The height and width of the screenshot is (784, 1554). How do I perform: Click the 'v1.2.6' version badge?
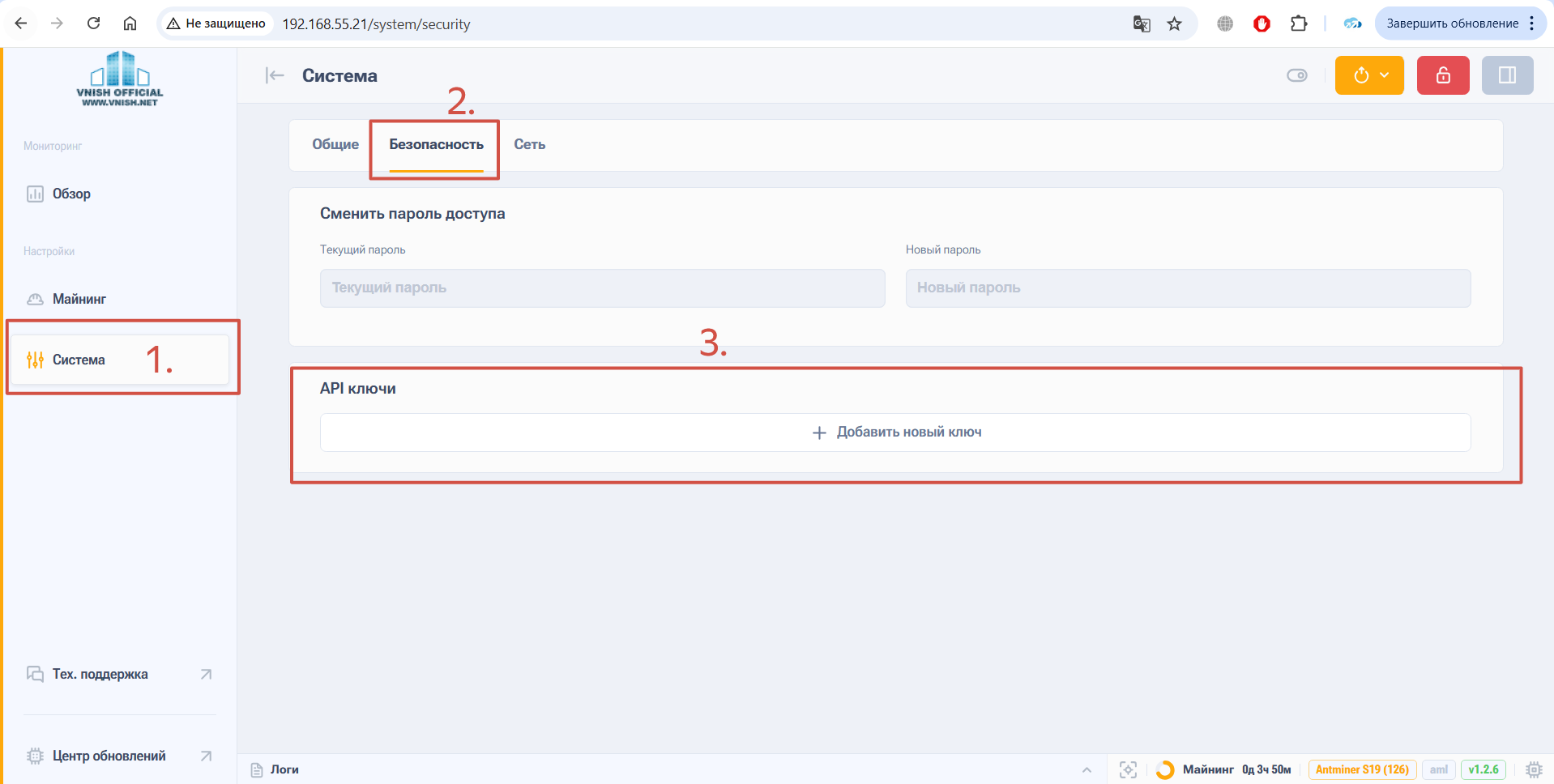[x=1484, y=769]
